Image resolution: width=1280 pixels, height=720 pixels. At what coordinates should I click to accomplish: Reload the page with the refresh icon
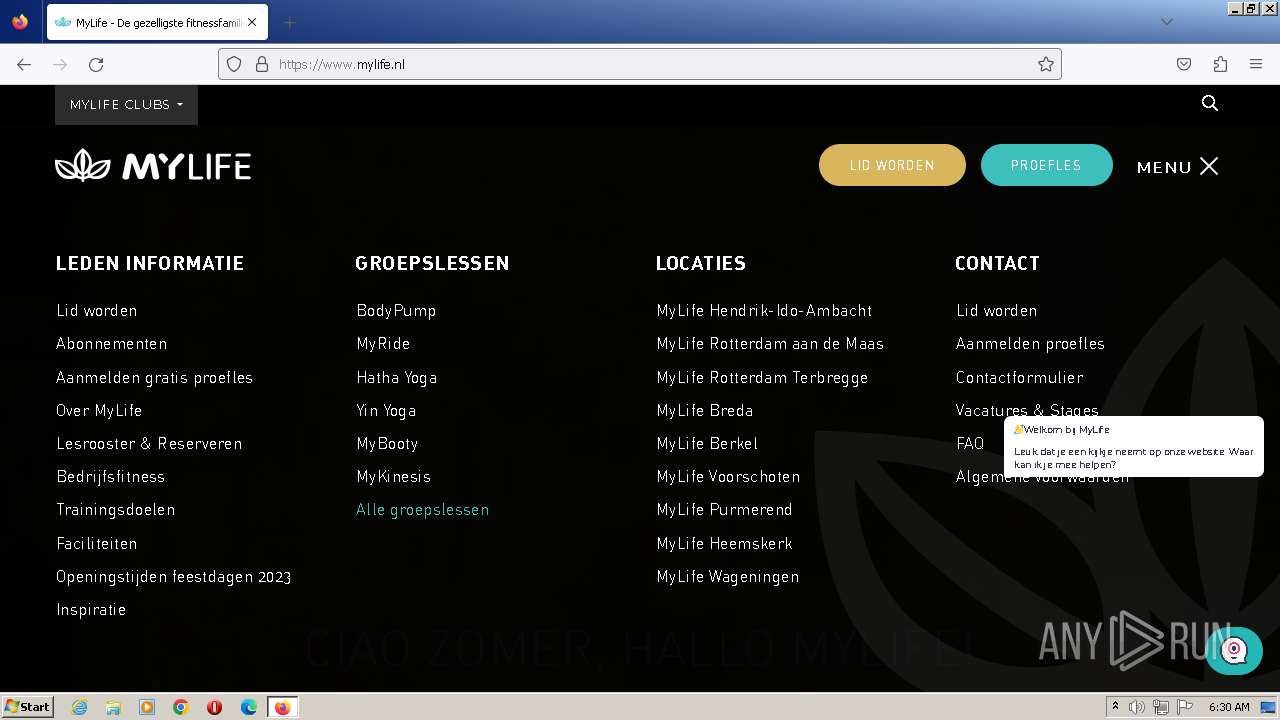pyautogui.click(x=96, y=64)
